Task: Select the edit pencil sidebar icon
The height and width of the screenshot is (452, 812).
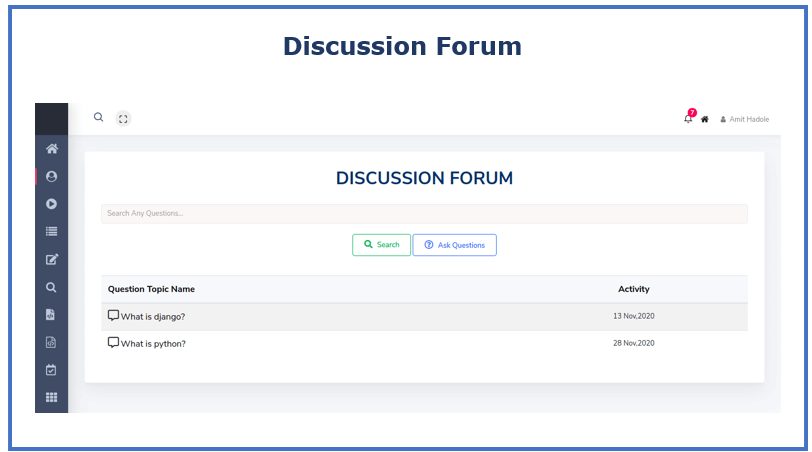Action: coord(51,259)
